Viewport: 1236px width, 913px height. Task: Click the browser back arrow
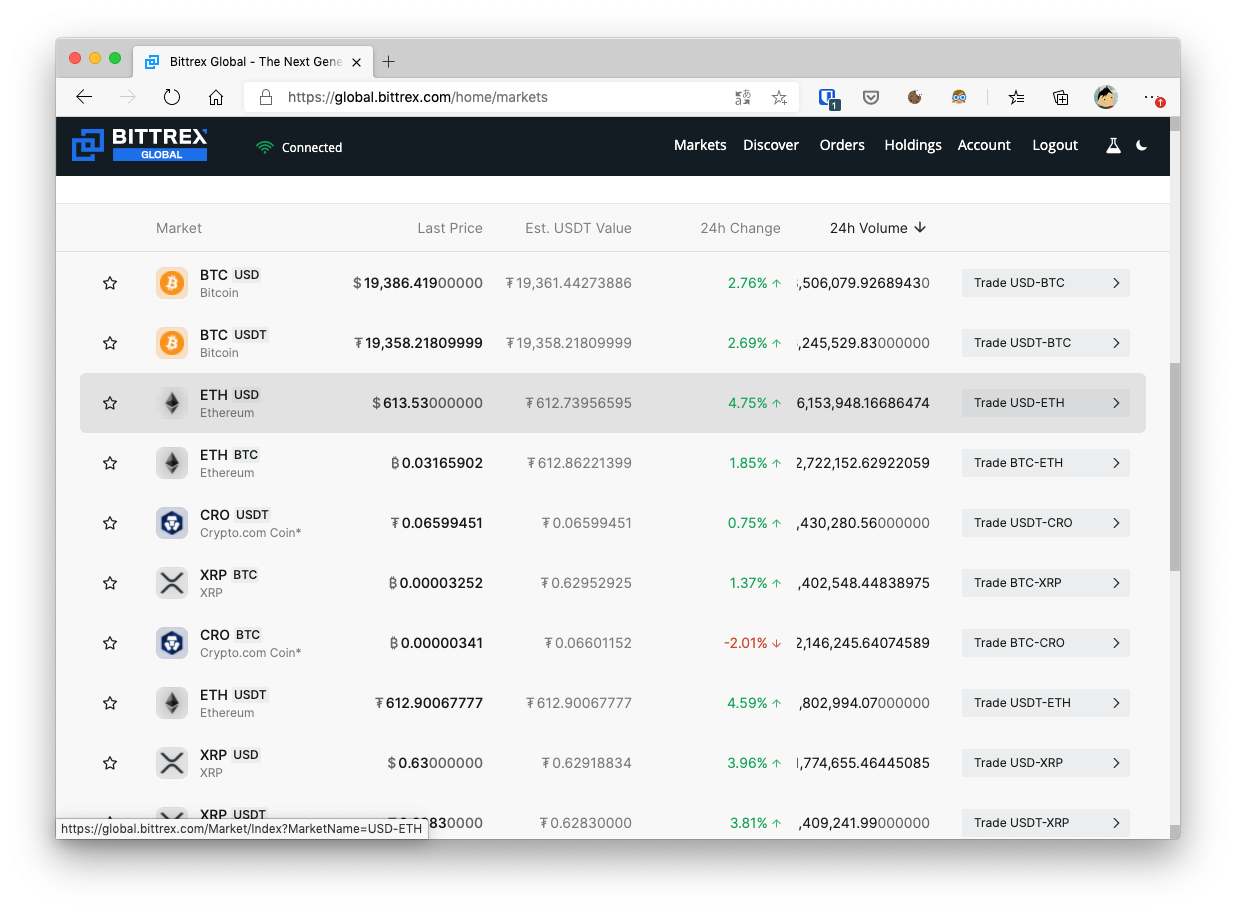(x=84, y=97)
